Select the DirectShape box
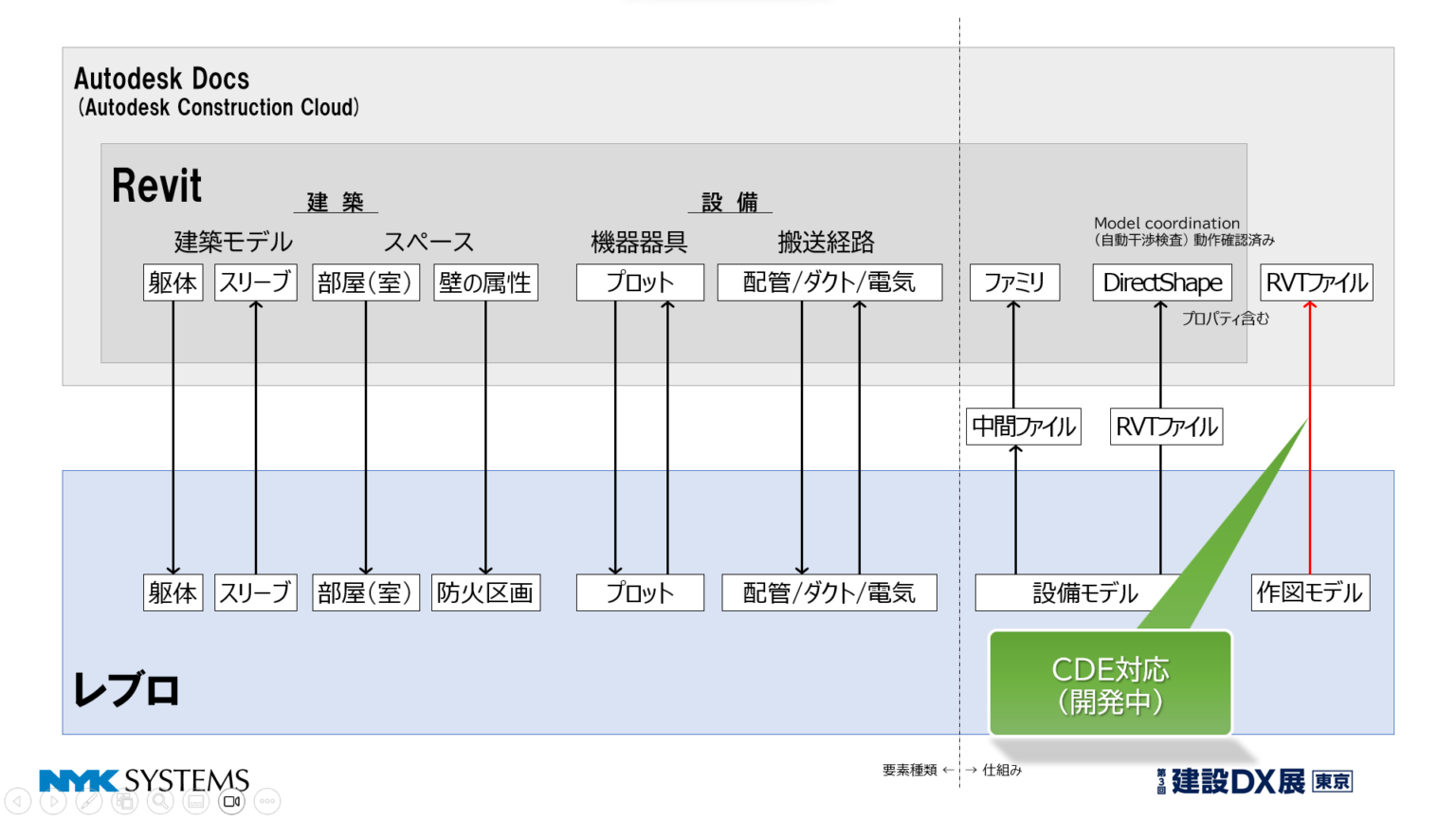The height and width of the screenshot is (819, 1456). tap(1162, 282)
